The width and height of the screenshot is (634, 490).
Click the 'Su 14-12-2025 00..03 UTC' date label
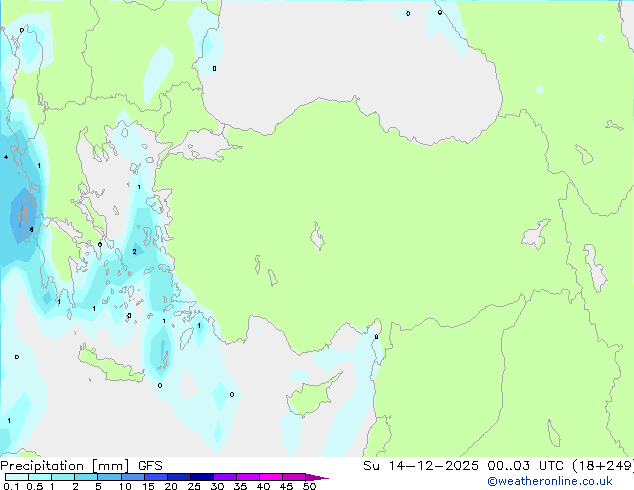(x=464, y=466)
